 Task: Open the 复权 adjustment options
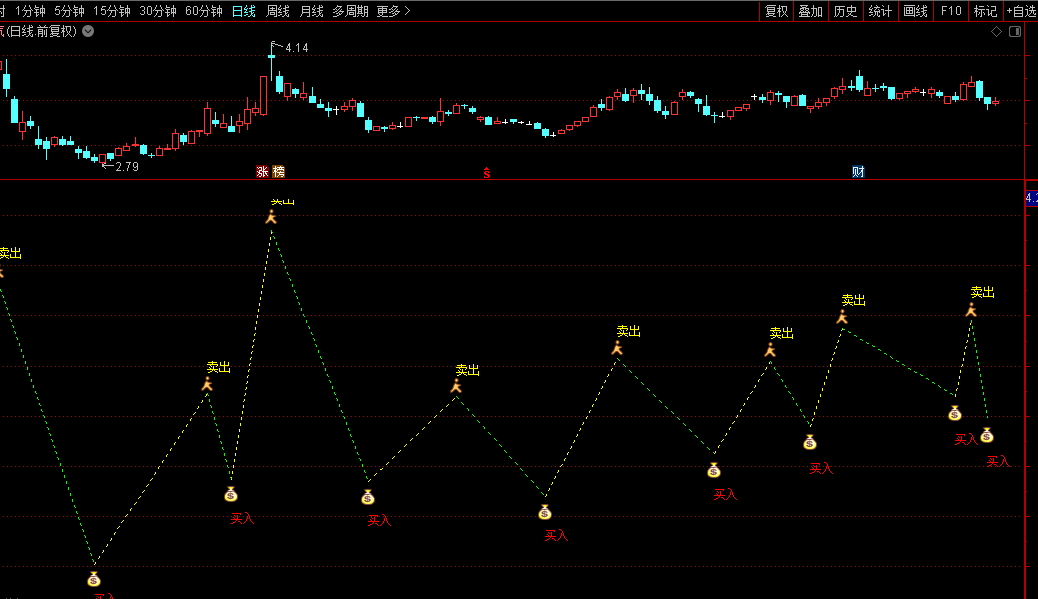(x=776, y=11)
